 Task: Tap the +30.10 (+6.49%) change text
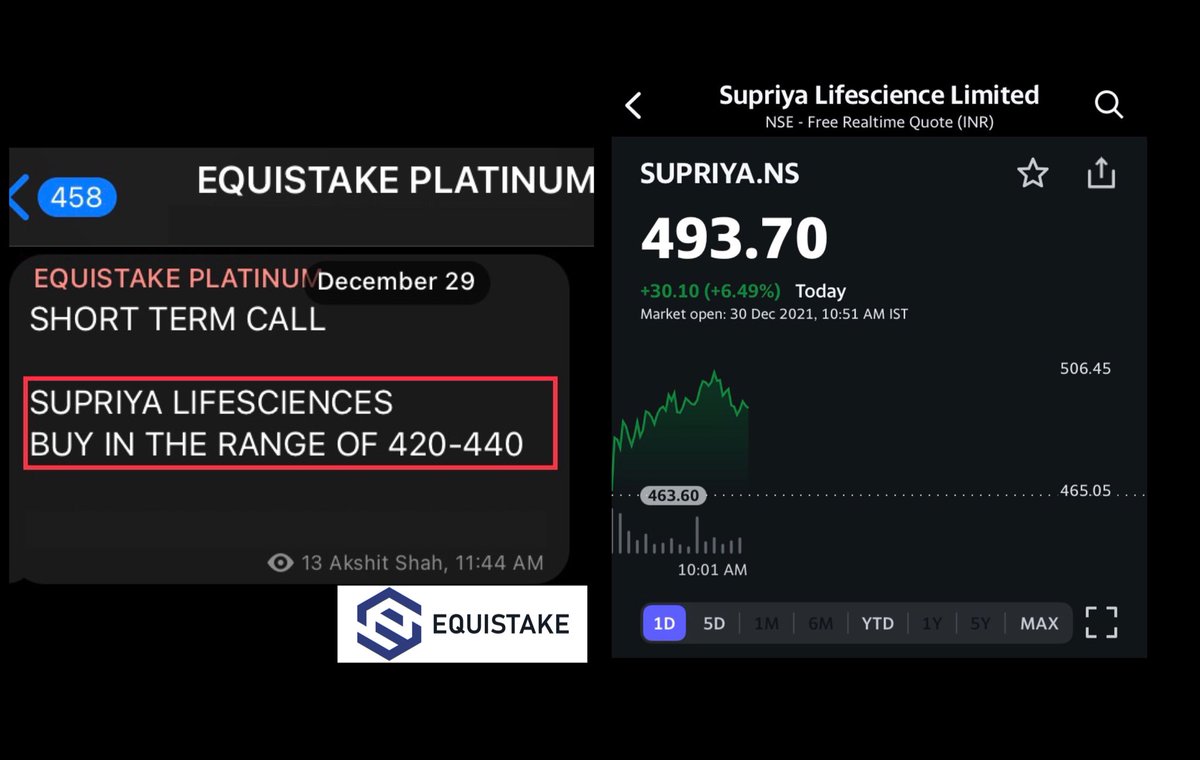(x=709, y=291)
